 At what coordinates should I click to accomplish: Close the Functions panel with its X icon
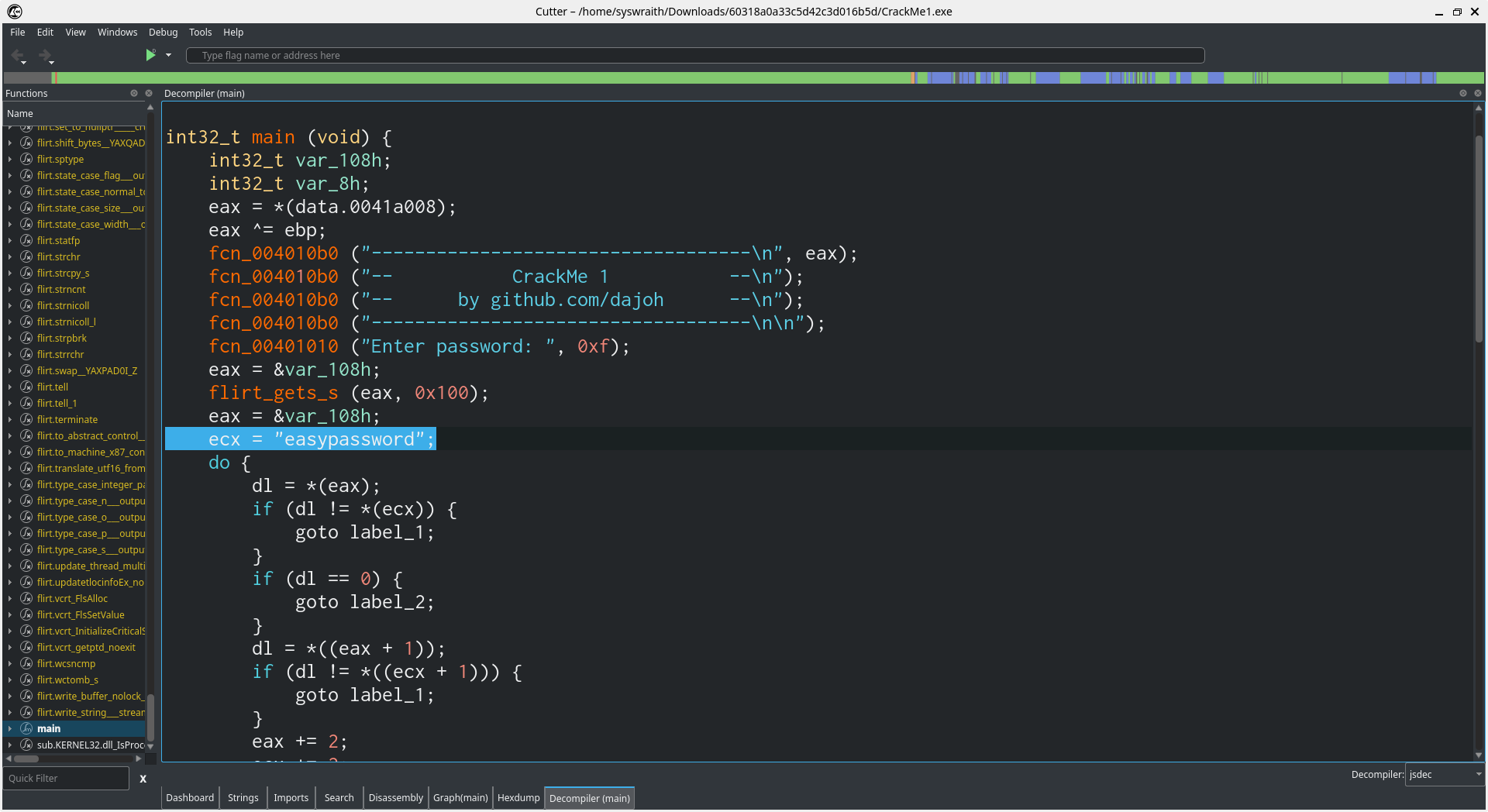click(x=149, y=93)
